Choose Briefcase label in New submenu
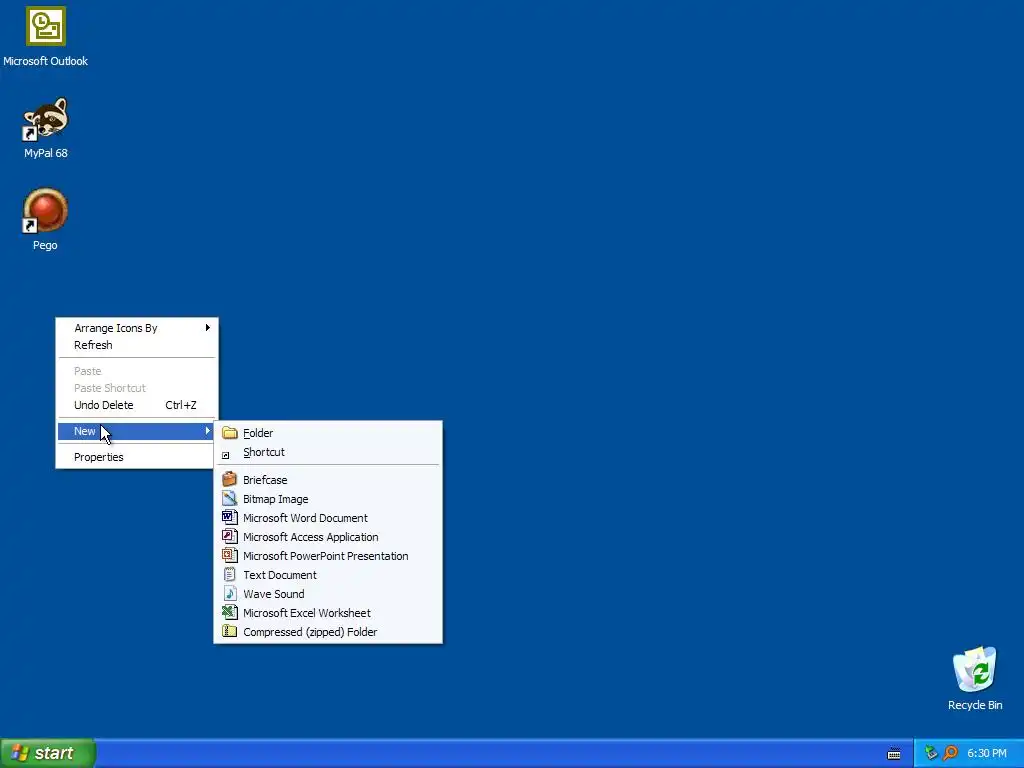This screenshot has width=1024, height=768. [x=265, y=480]
